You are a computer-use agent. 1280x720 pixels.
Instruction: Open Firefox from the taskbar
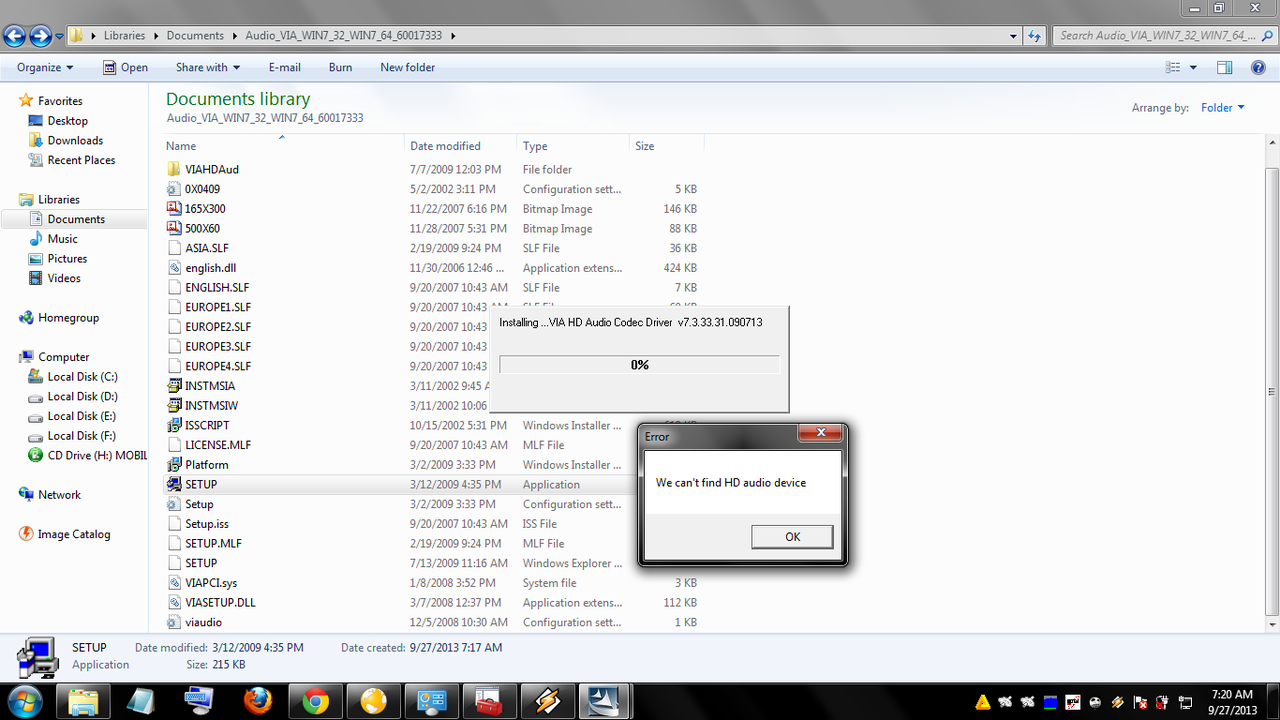[x=258, y=701]
